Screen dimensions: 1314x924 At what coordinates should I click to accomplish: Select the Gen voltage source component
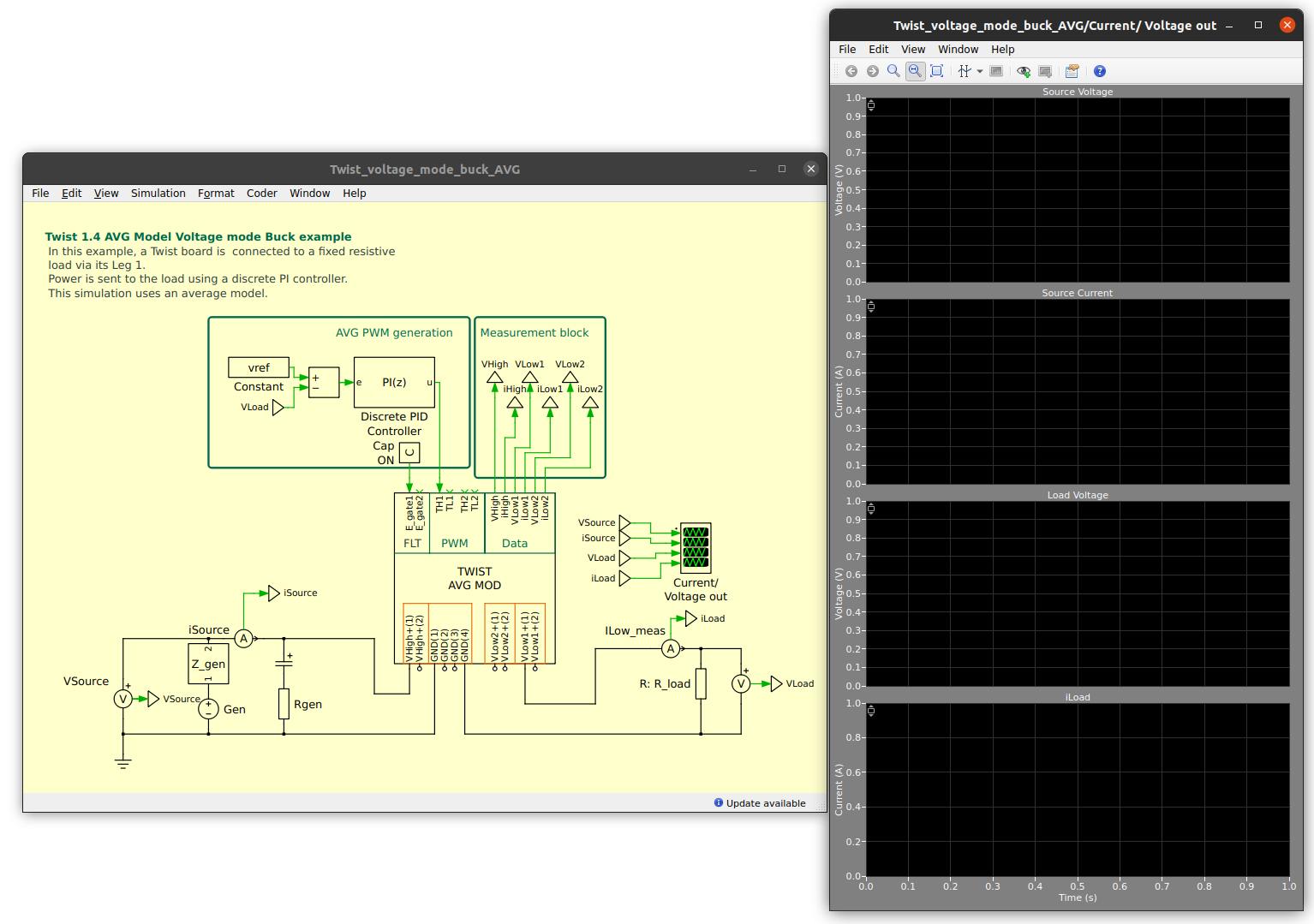[208, 709]
